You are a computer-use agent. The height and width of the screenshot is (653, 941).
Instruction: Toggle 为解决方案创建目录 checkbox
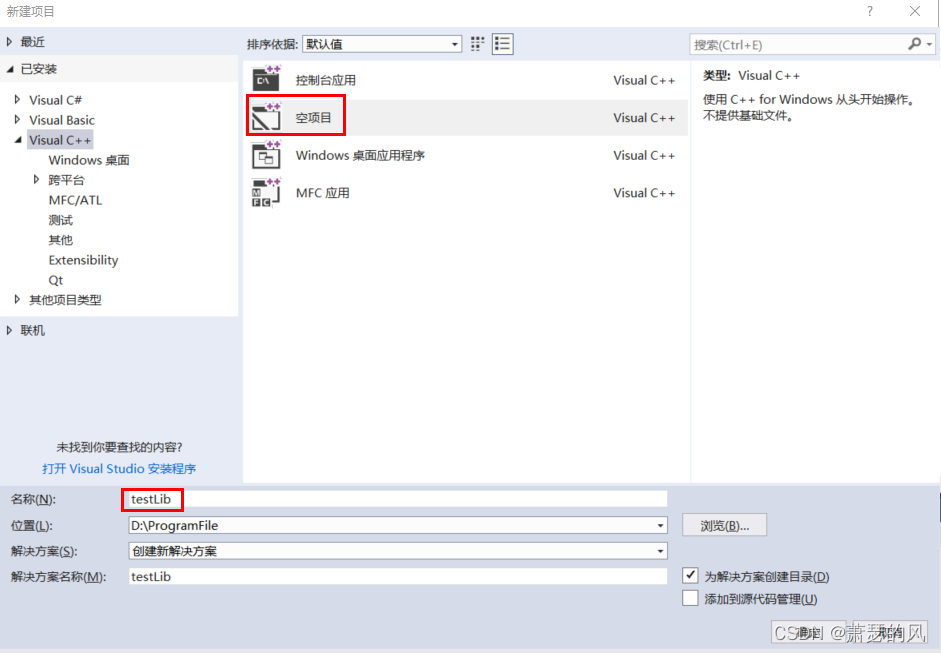click(x=690, y=576)
